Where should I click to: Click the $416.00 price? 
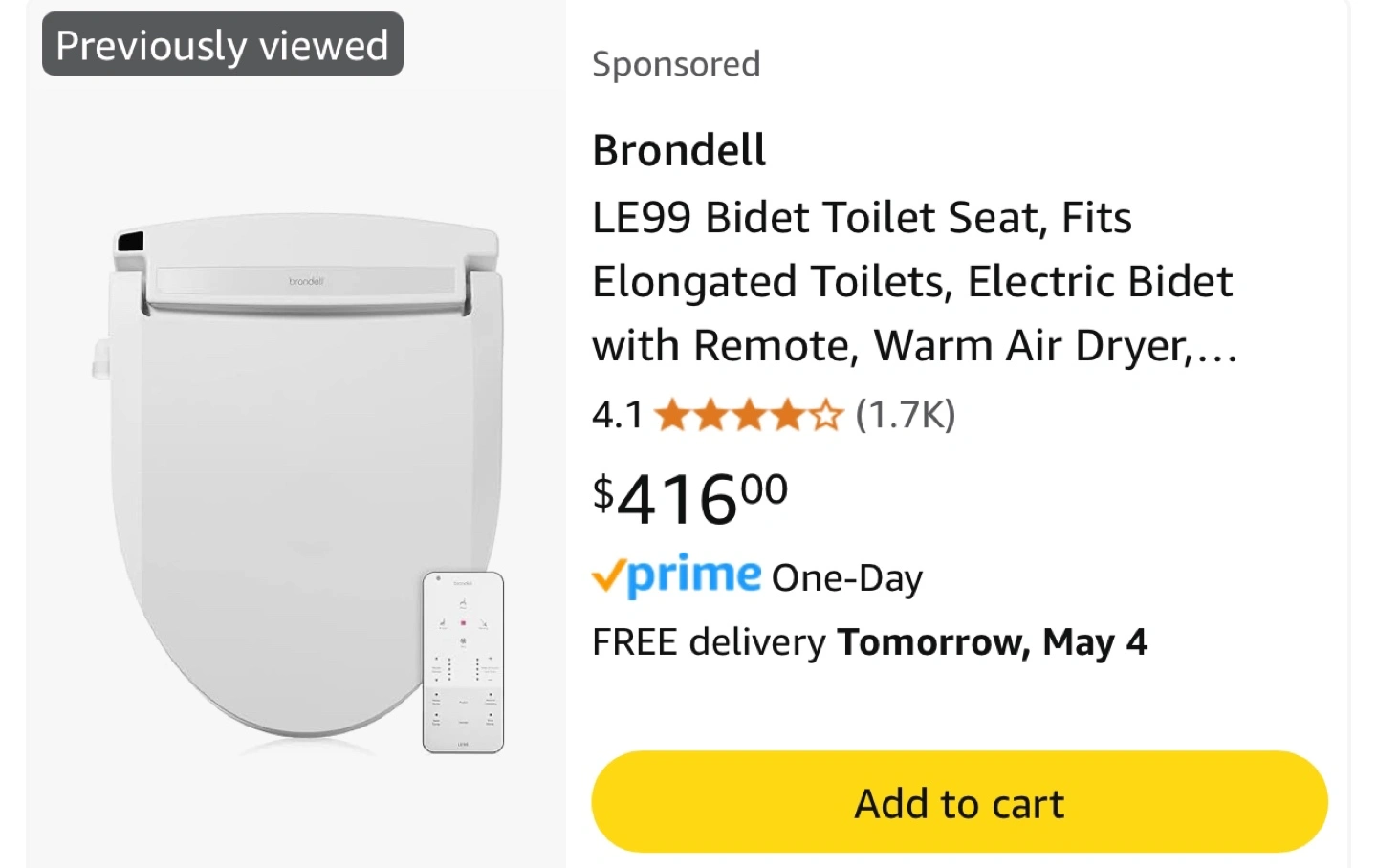(689, 498)
